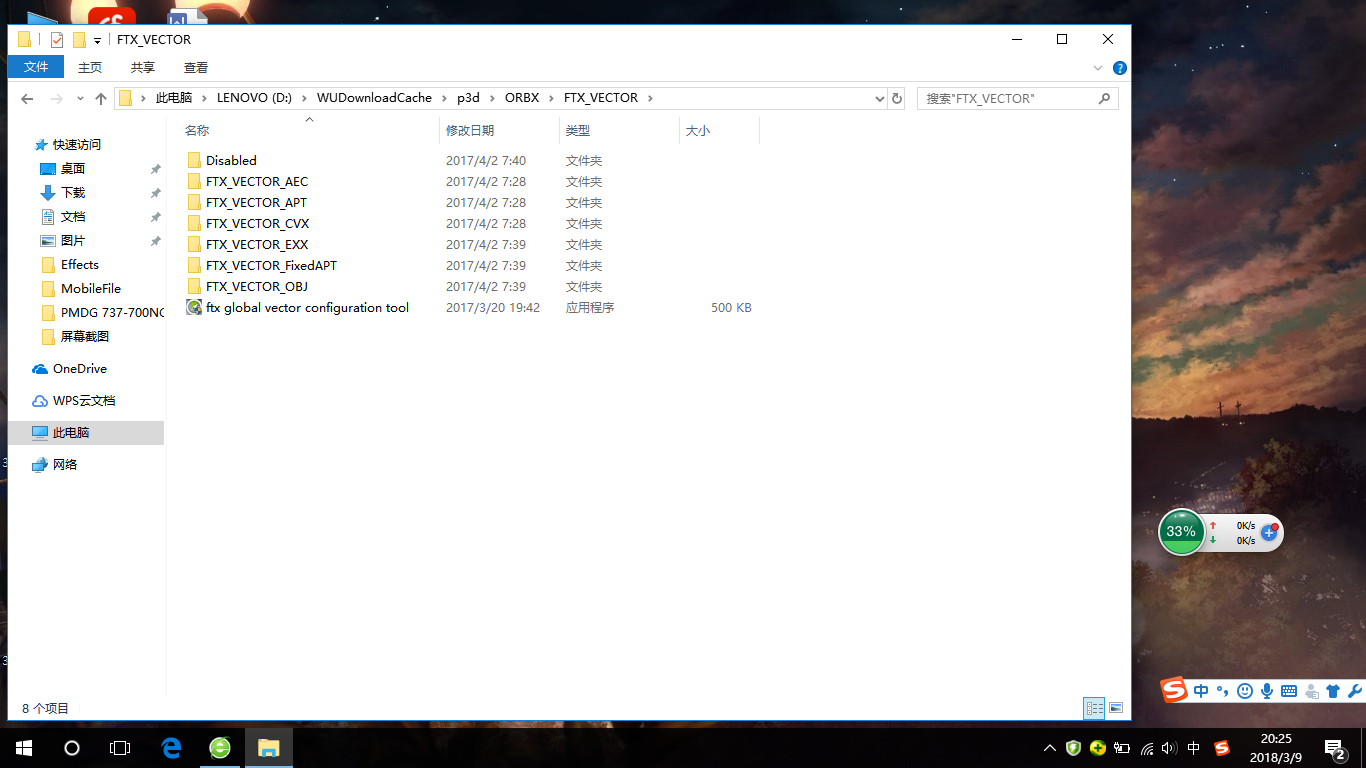1366x768 pixels.
Task: Click the Properties icon in the title bar
Action: 57,40
